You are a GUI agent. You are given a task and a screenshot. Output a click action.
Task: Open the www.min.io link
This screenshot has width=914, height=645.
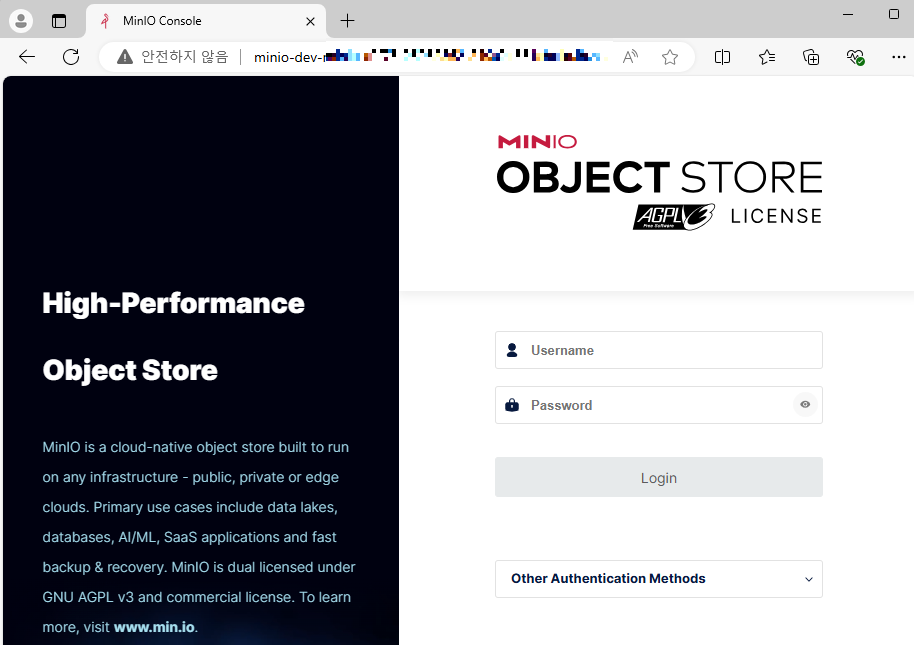(154, 627)
